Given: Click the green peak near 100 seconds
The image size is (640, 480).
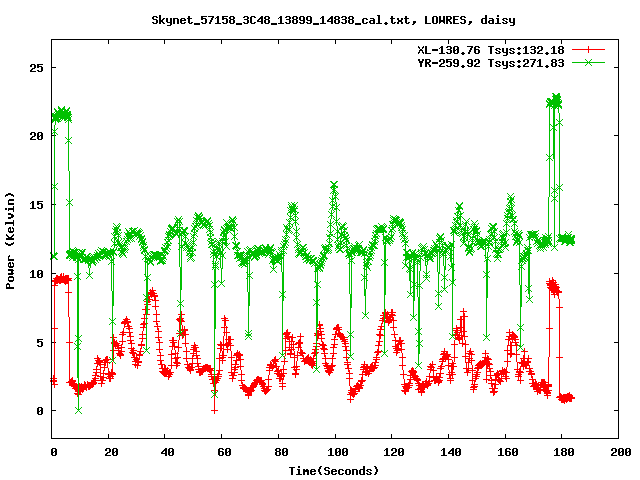Looking at the screenshot, I should tap(334, 185).
